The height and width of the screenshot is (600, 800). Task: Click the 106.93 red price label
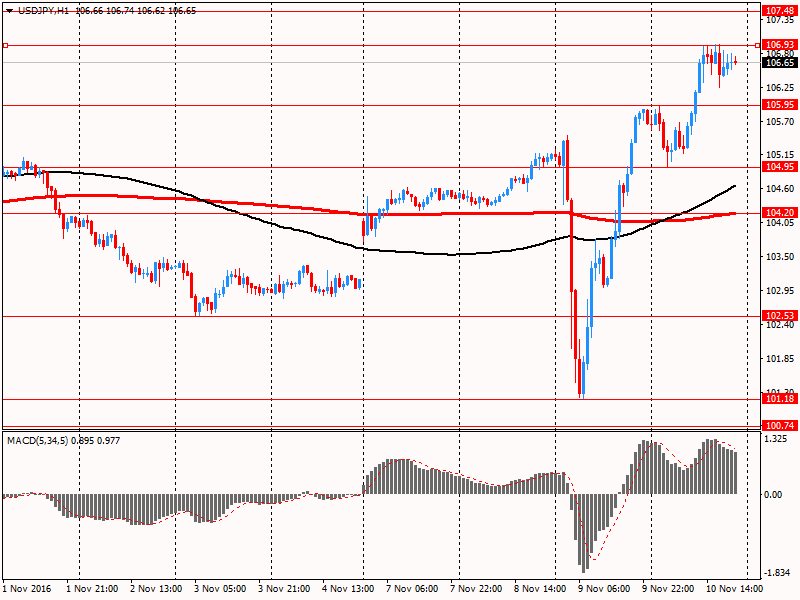pos(779,45)
